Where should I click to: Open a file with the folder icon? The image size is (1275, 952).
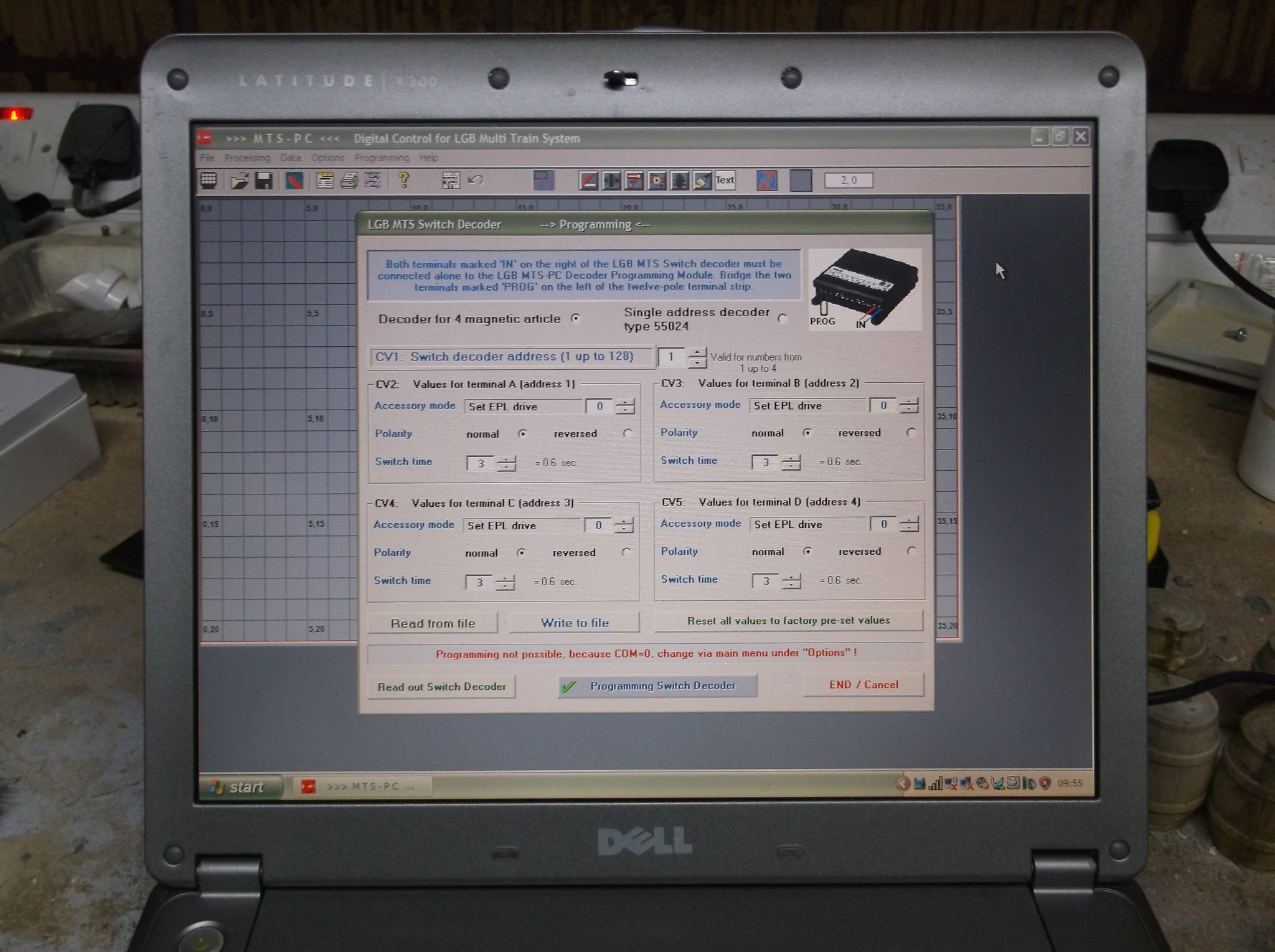(240, 181)
